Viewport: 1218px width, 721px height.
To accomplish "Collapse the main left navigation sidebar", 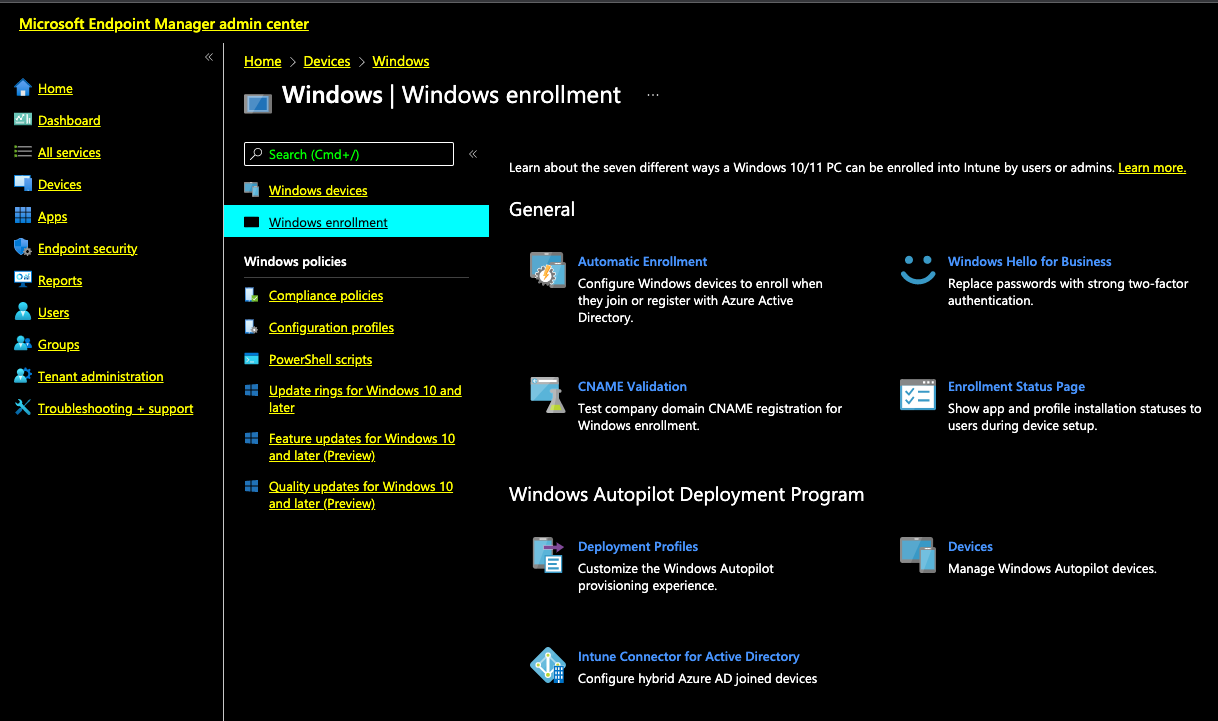I will point(209,57).
